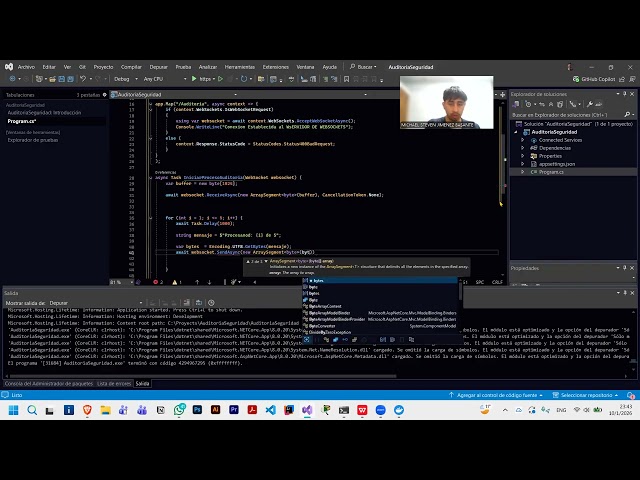640x480 pixels.
Task: Pin the Explorador de soluciones panel
Action: click(624, 94)
